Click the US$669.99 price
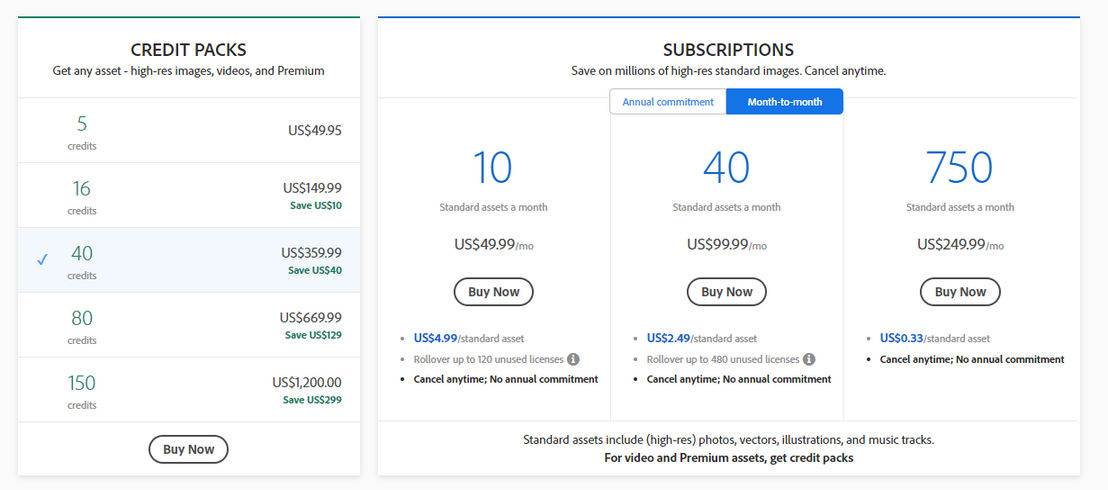1108x490 pixels. pos(311,317)
